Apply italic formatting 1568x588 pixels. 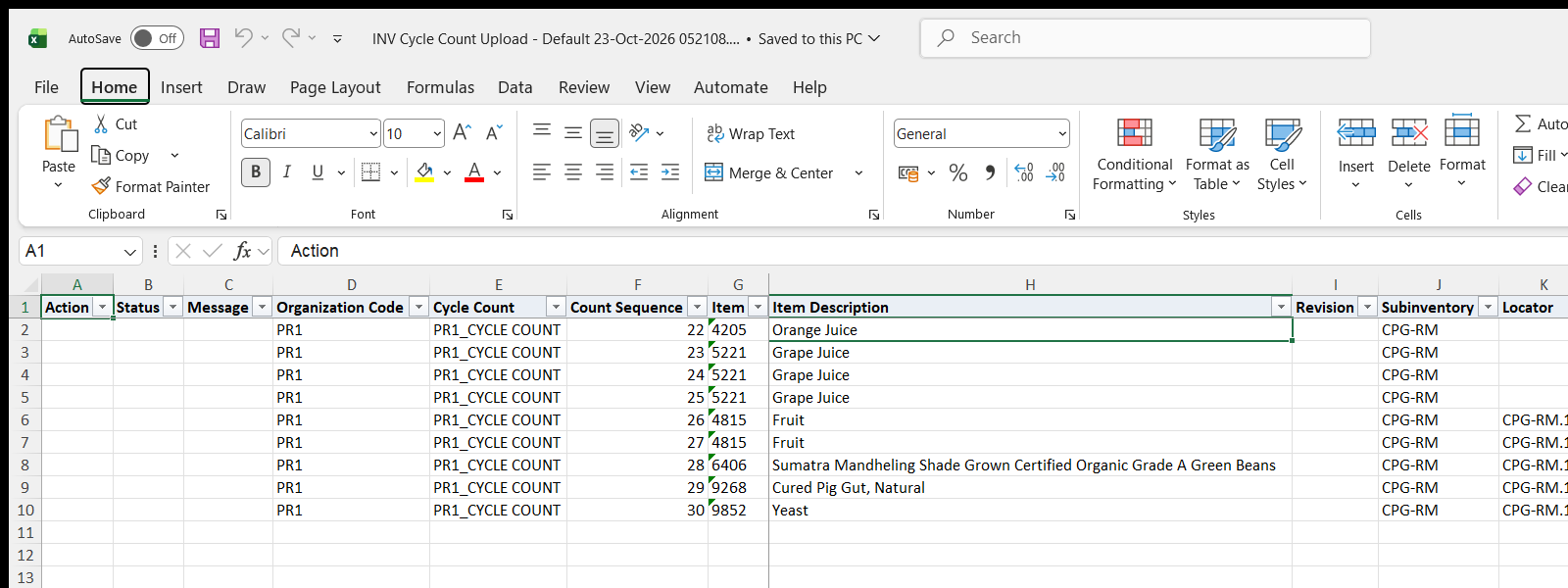click(x=287, y=172)
